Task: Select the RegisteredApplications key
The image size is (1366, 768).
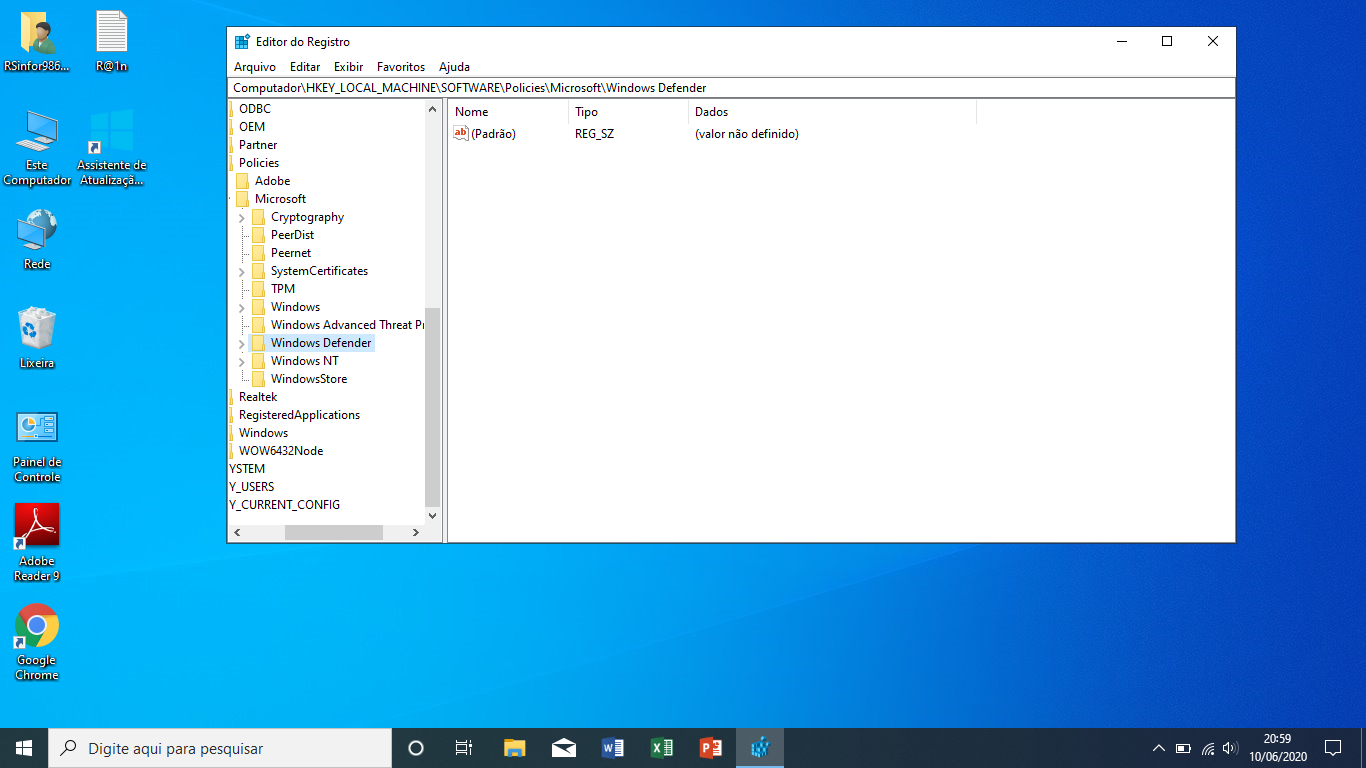Action: [x=299, y=415]
